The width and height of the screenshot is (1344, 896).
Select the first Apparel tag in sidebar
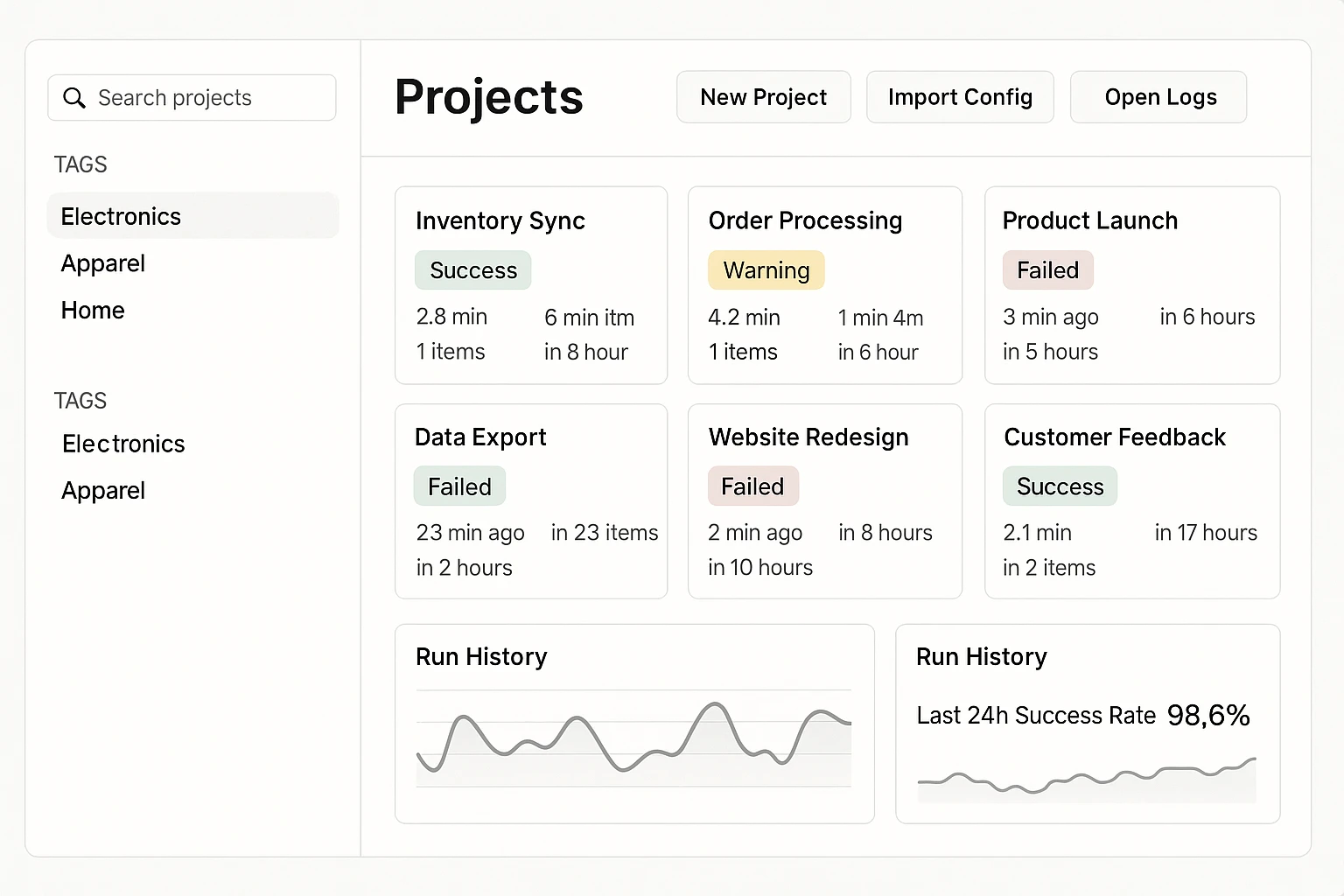coord(103,263)
